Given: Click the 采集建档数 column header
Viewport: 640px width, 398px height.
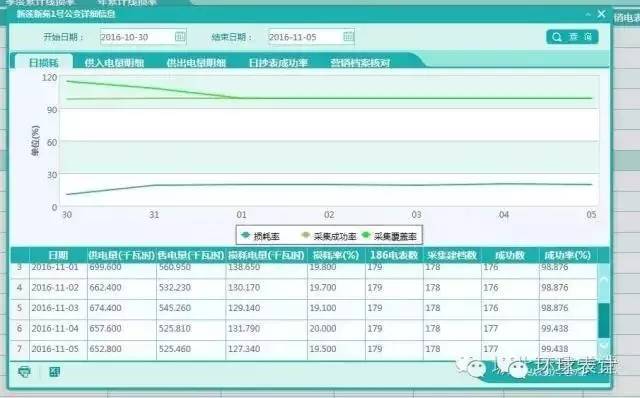Looking at the screenshot, I should point(452,256).
